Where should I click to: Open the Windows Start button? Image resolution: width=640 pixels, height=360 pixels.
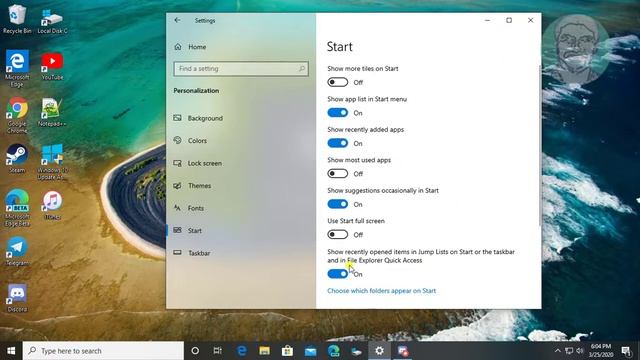click(11, 351)
